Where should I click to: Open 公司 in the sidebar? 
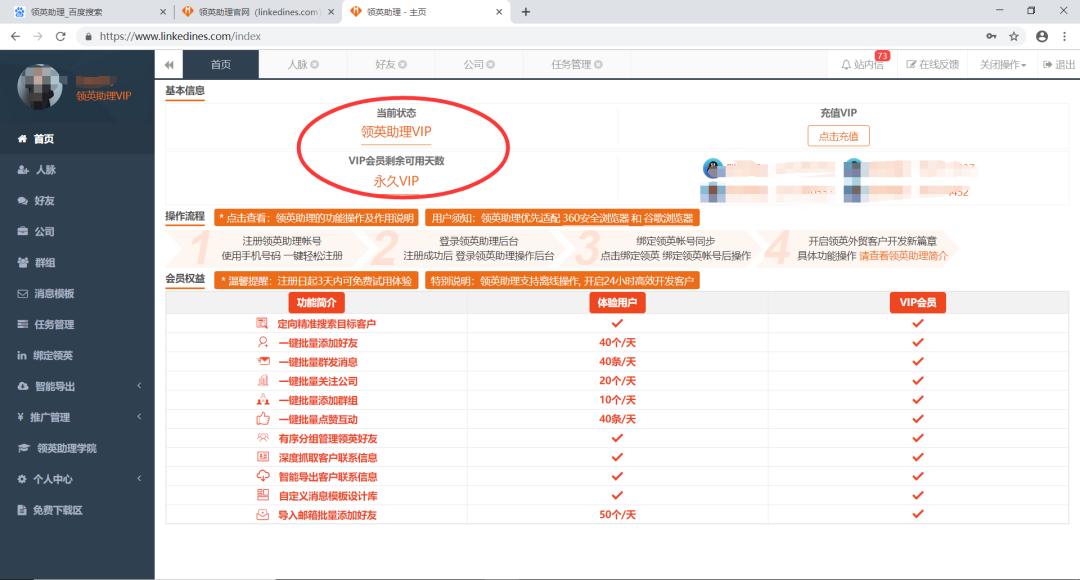point(77,231)
